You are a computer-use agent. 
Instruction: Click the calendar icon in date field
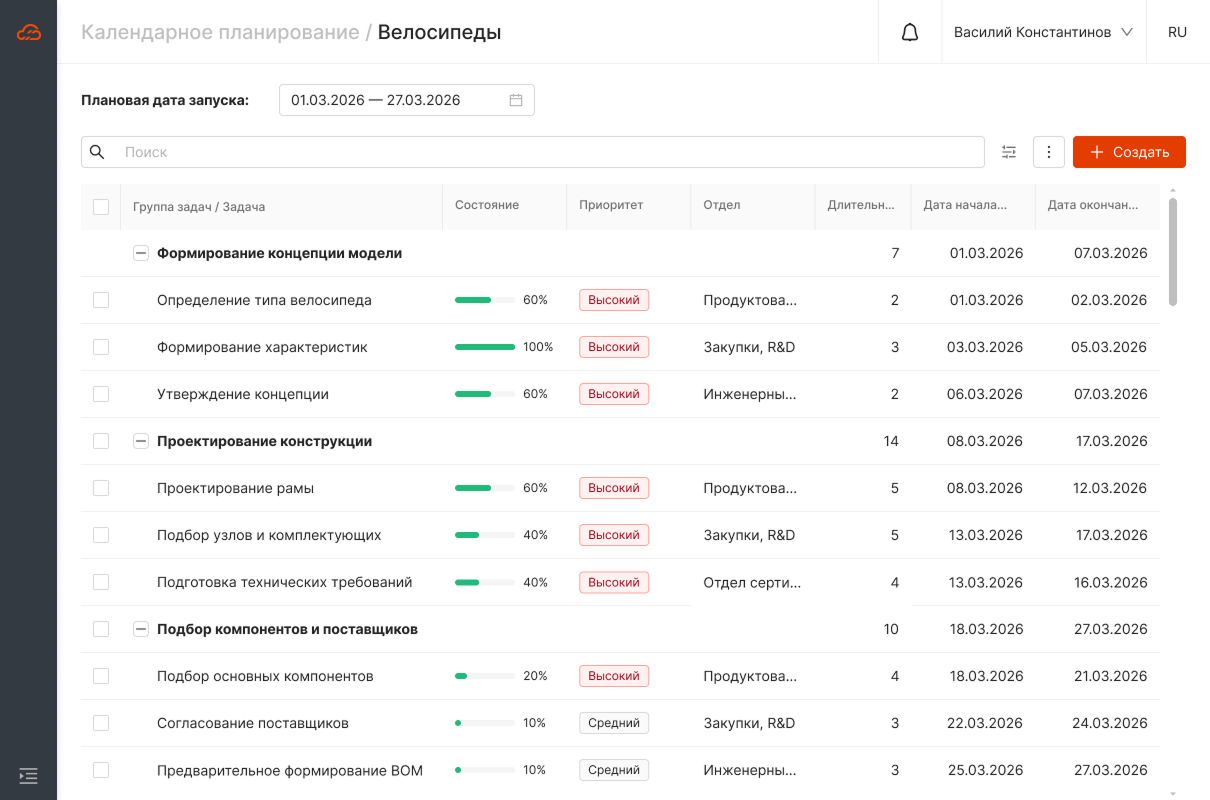(516, 100)
